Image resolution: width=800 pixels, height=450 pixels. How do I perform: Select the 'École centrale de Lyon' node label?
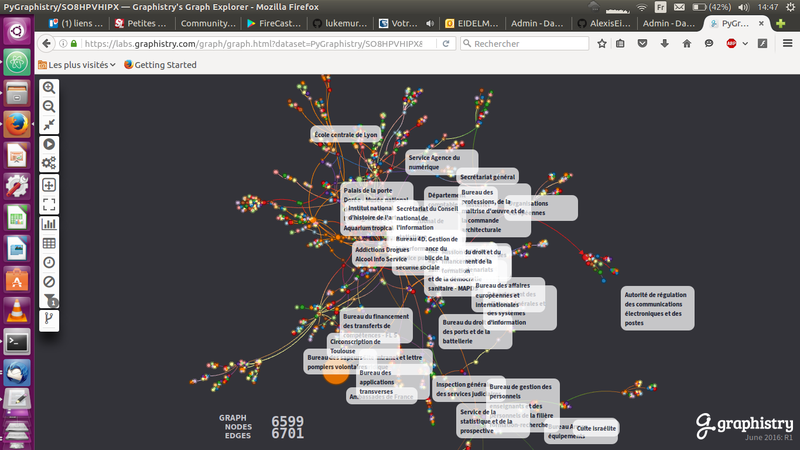345,134
